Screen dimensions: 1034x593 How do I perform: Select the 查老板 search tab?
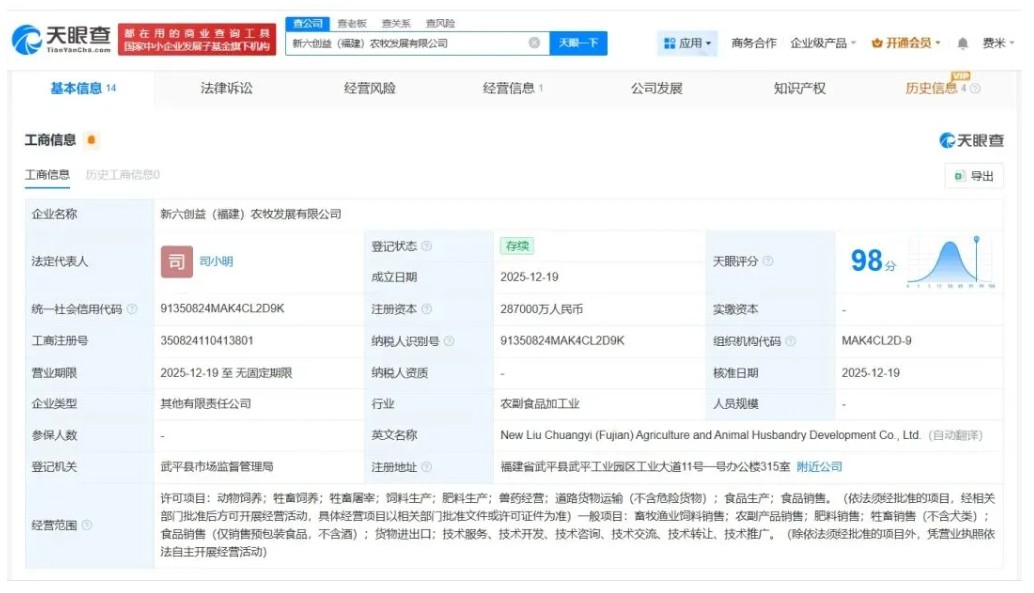click(x=351, y=23)
